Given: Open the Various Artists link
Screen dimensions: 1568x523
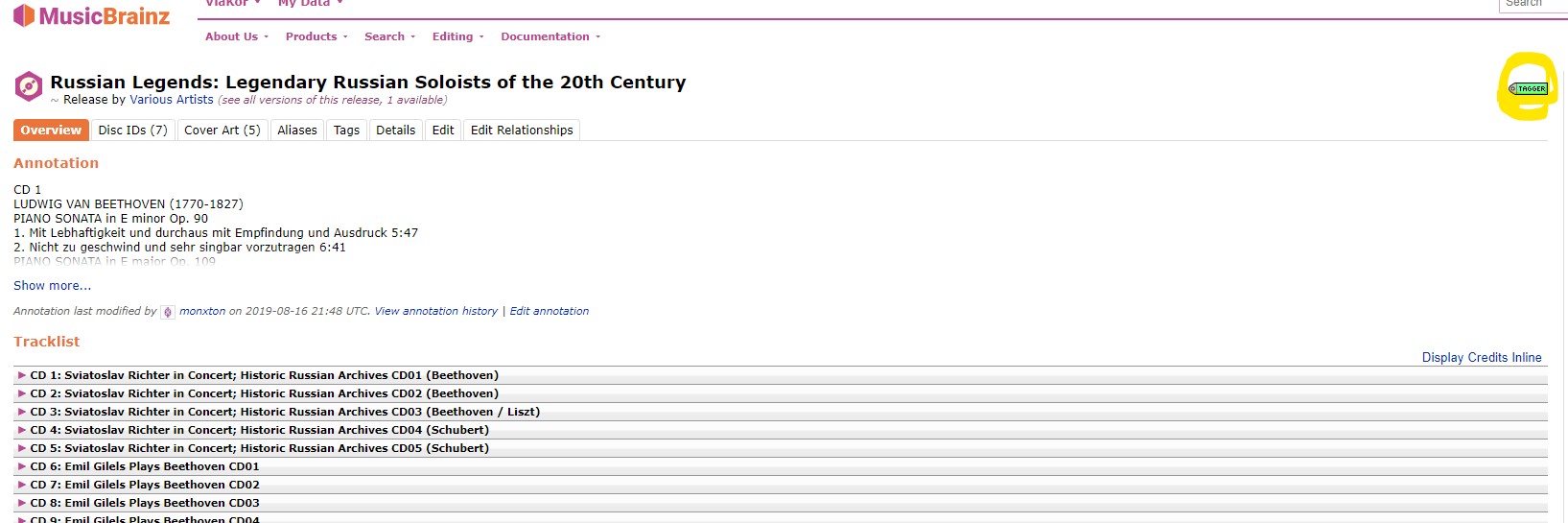Looking at the screenshot, I should coord(172,100).
